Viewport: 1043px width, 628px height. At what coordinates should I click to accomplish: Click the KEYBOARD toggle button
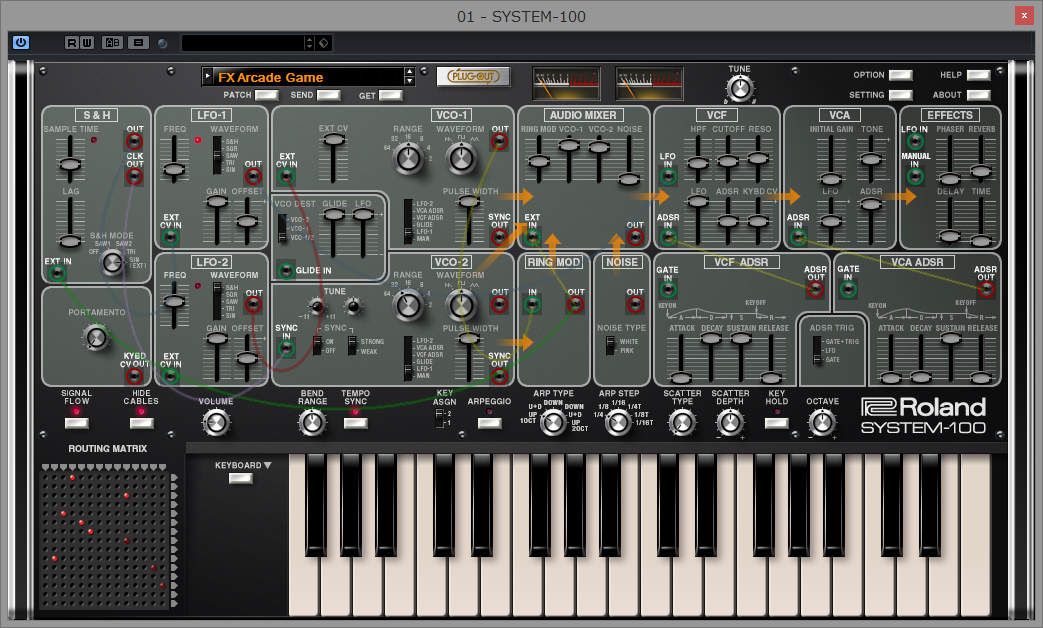click(x=240, y=478)
